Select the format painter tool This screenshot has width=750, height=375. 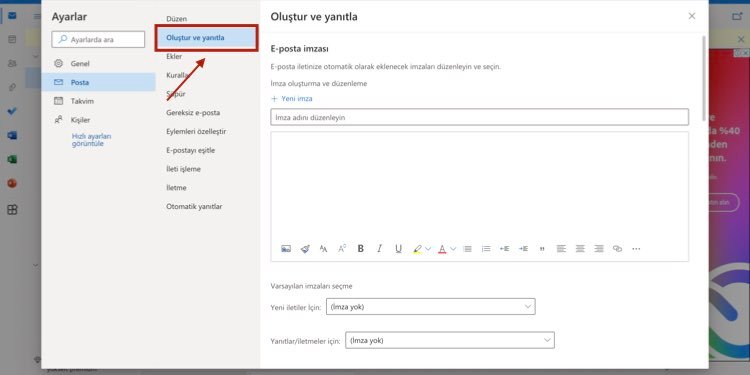tap(305, 249)
